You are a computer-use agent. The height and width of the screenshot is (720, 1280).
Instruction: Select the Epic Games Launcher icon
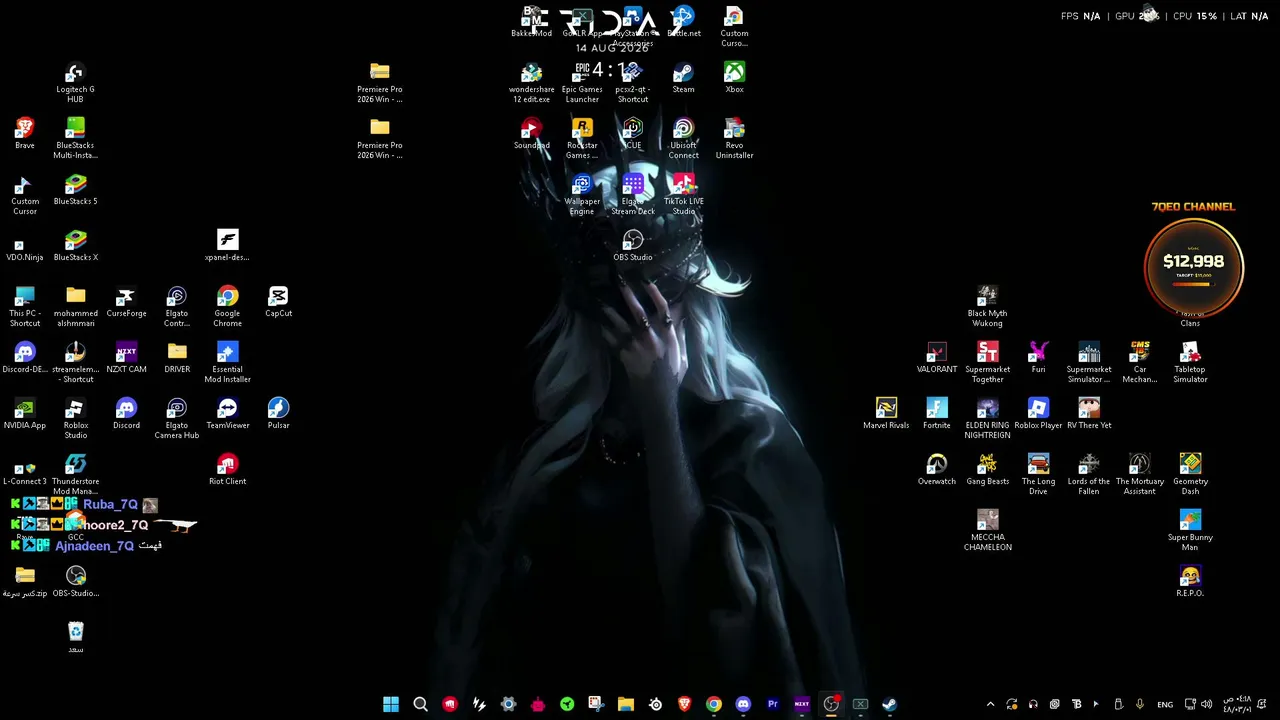point(582,83)
